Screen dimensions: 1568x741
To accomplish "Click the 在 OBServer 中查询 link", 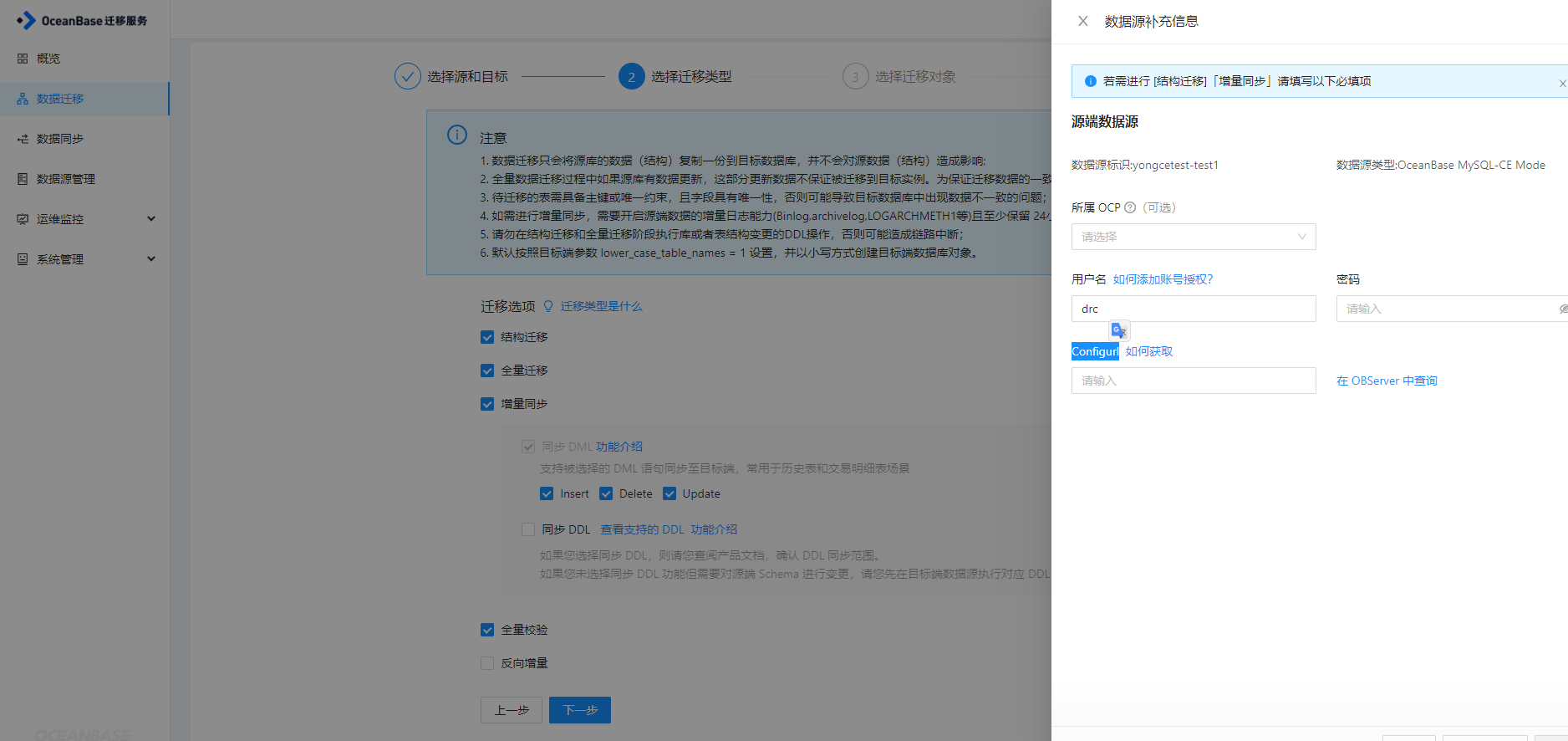I will tap(1387, 381).
